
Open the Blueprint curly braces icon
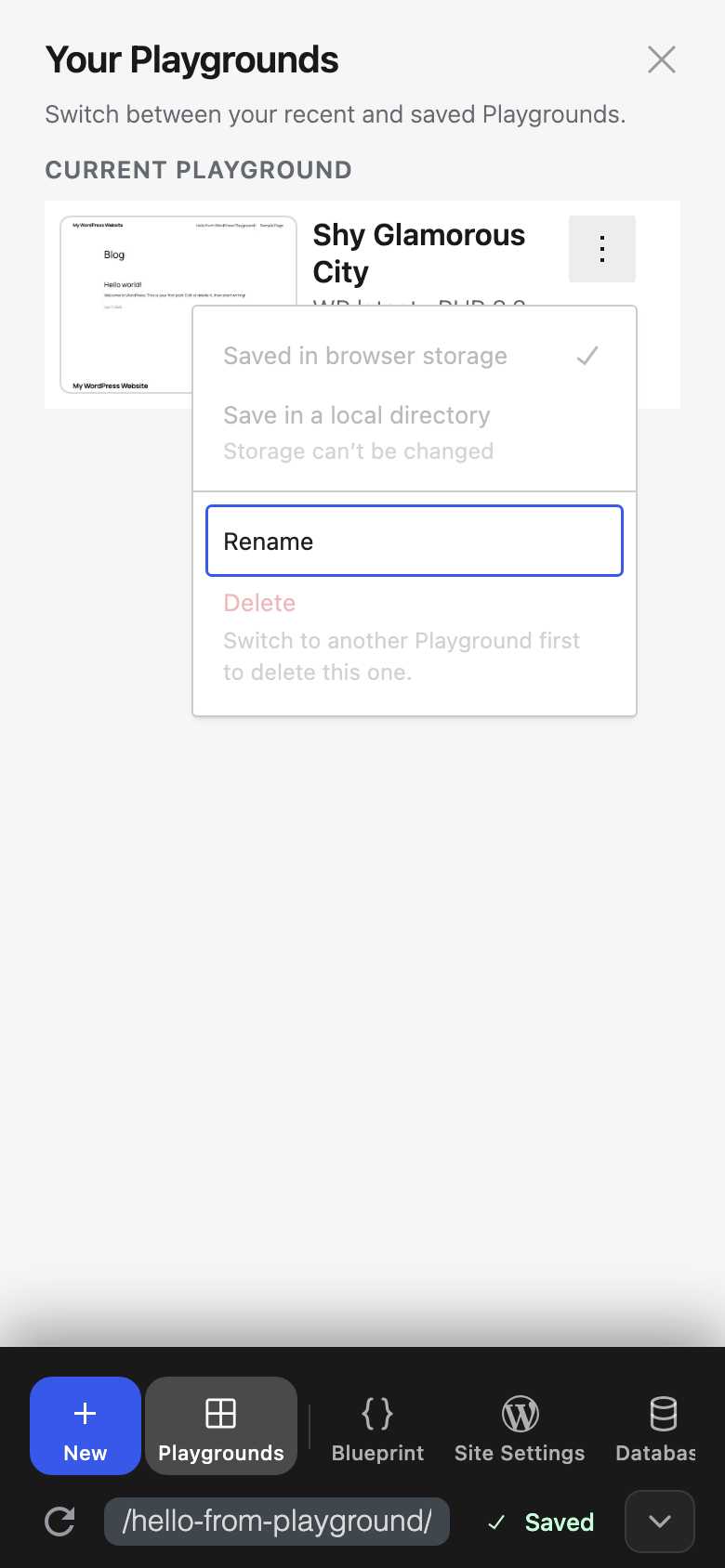377,1414
